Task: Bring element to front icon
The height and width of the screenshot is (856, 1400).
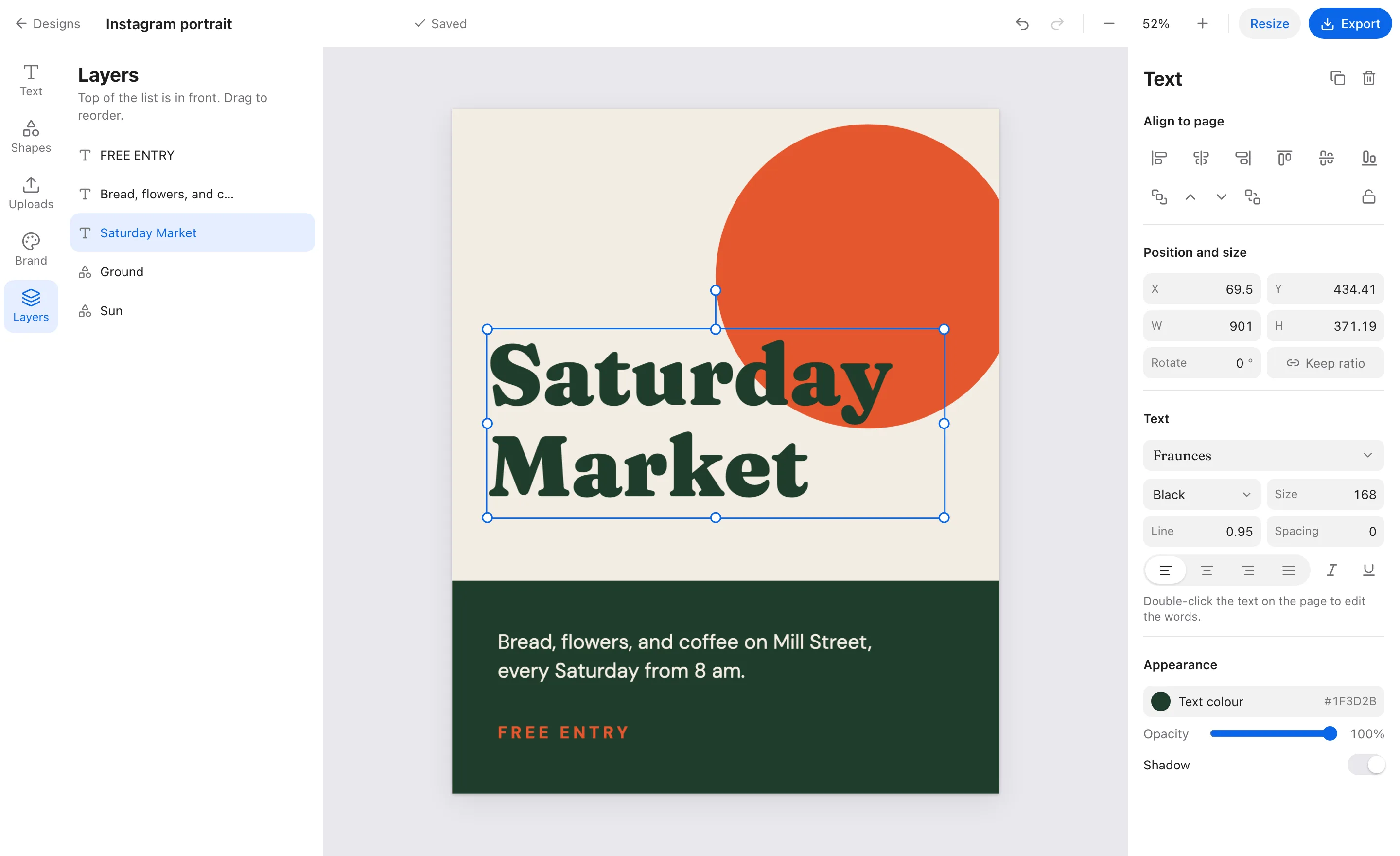Action: [1159, 196]
